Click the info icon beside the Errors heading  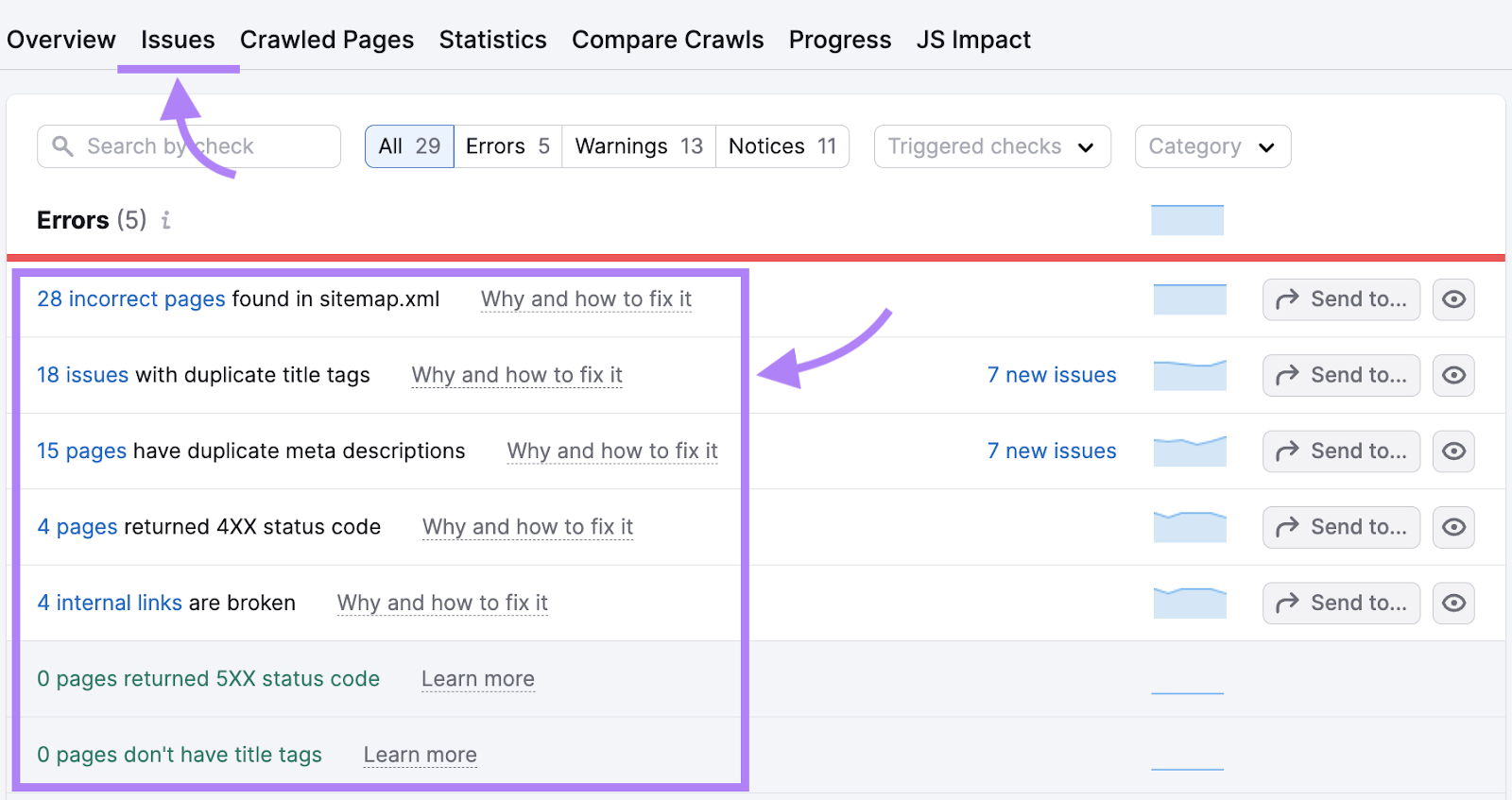(166, 220)
